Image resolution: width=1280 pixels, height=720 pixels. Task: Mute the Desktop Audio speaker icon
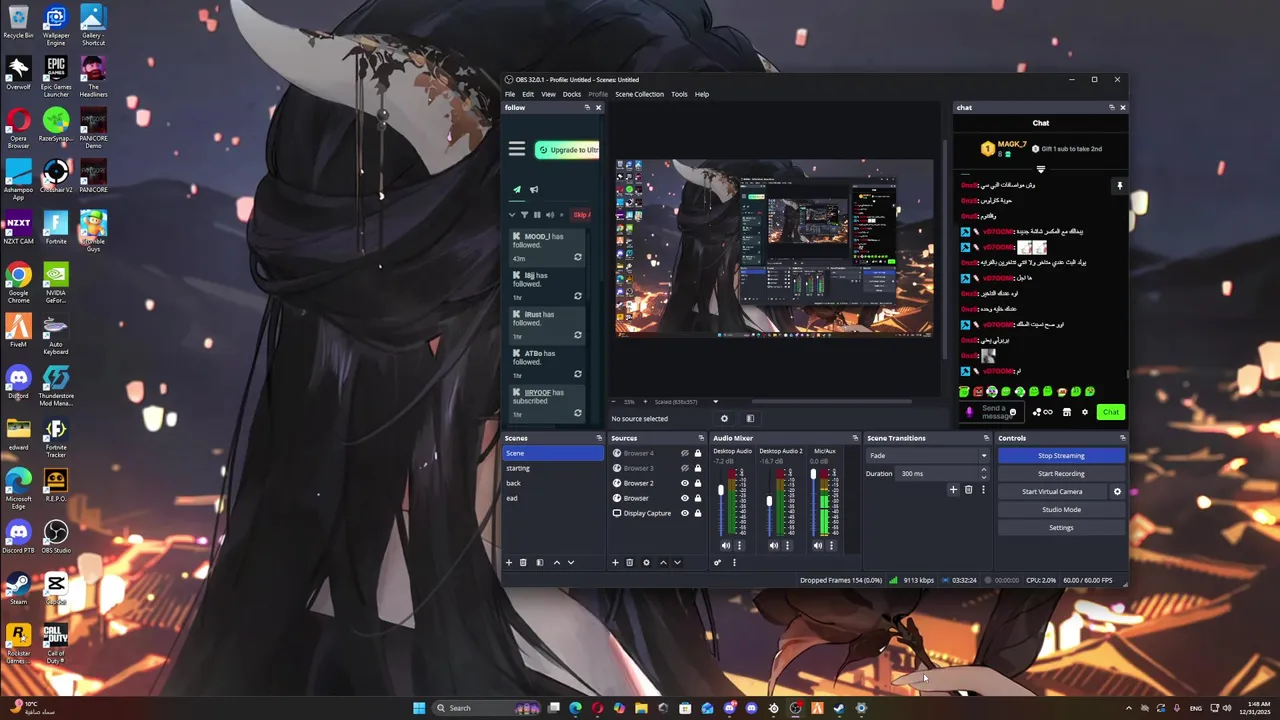click(x=726, y=545)
